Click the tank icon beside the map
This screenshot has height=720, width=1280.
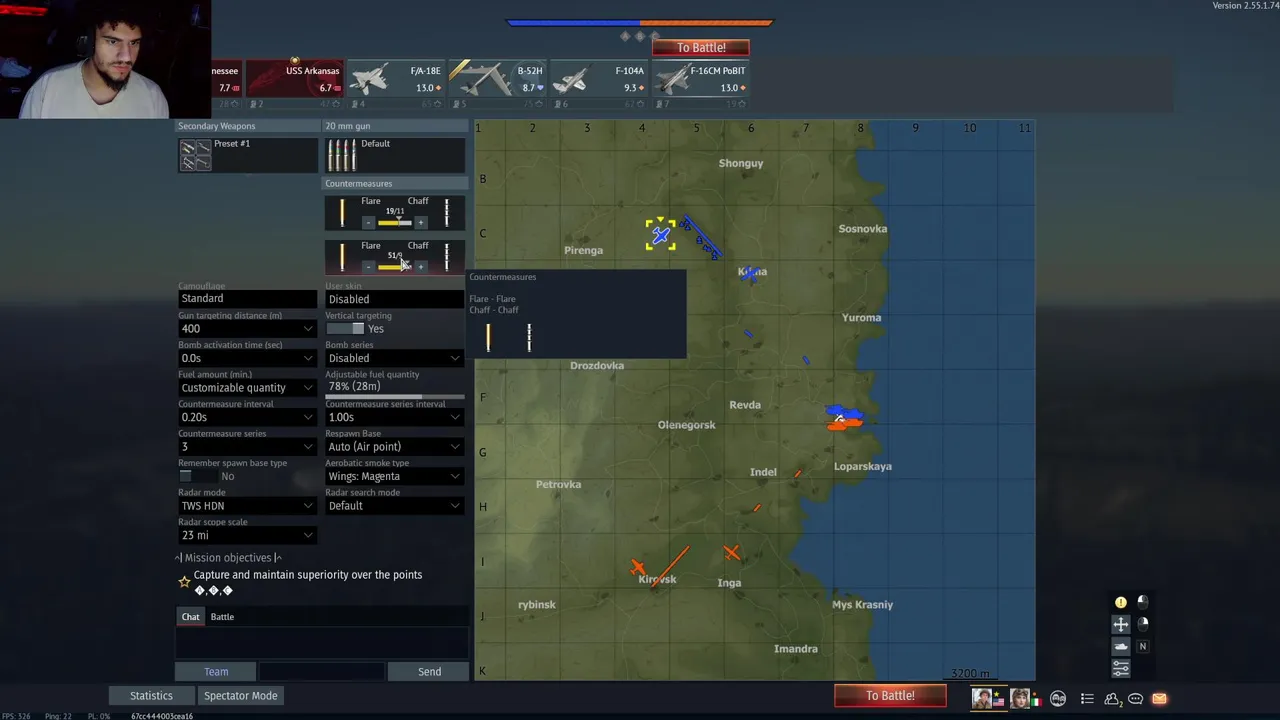click(1121, 646)
